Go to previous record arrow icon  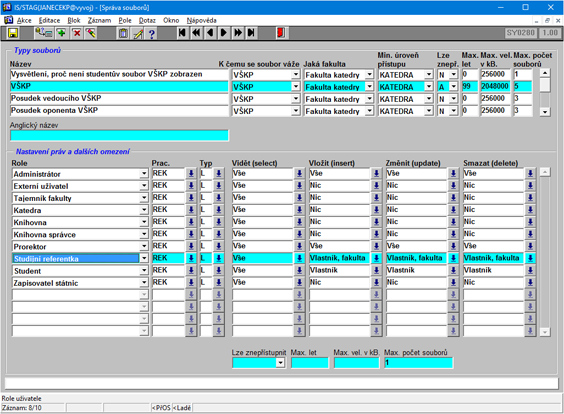pyautogui.click(x=210, y=33)
